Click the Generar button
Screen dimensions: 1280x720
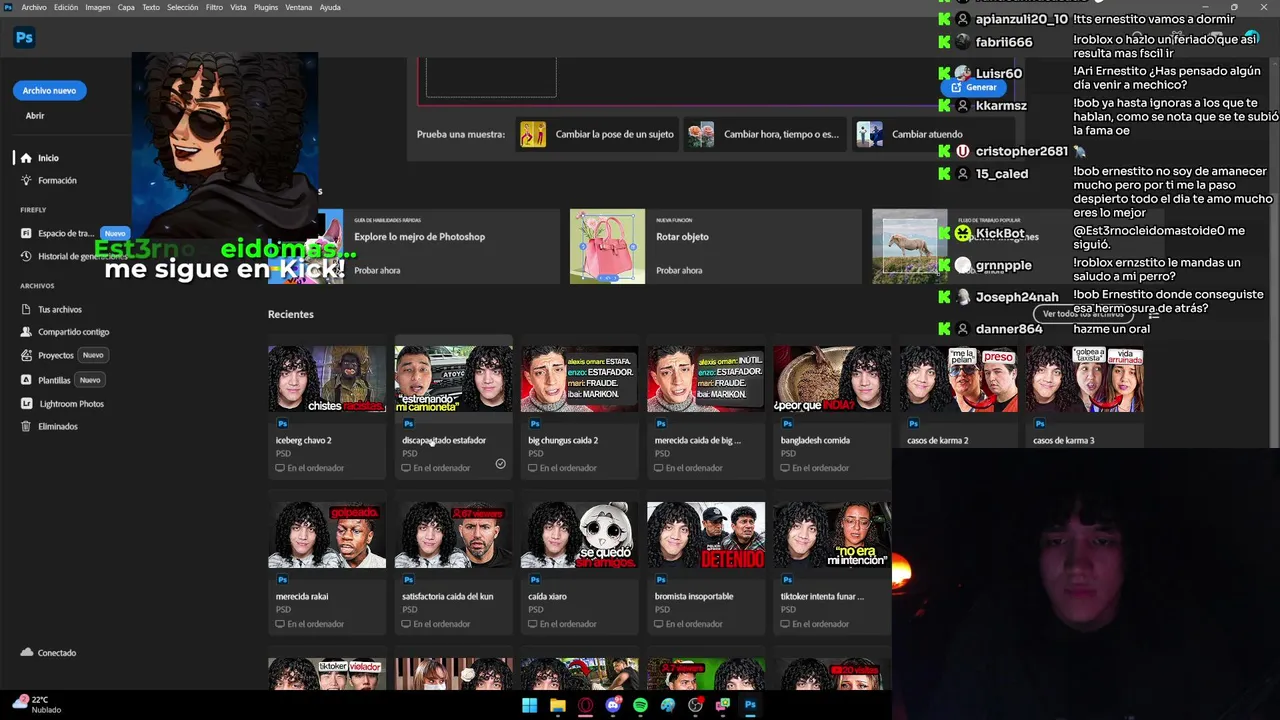(x=975, y=87)
